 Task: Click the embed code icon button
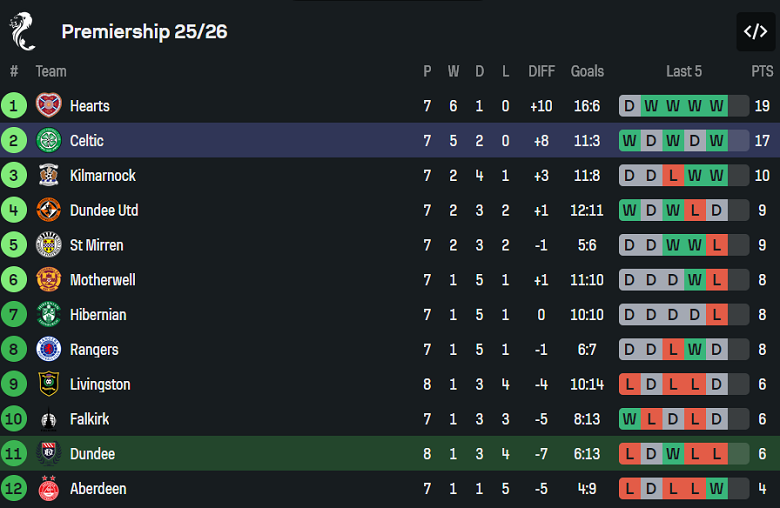[x=755, y=31]
